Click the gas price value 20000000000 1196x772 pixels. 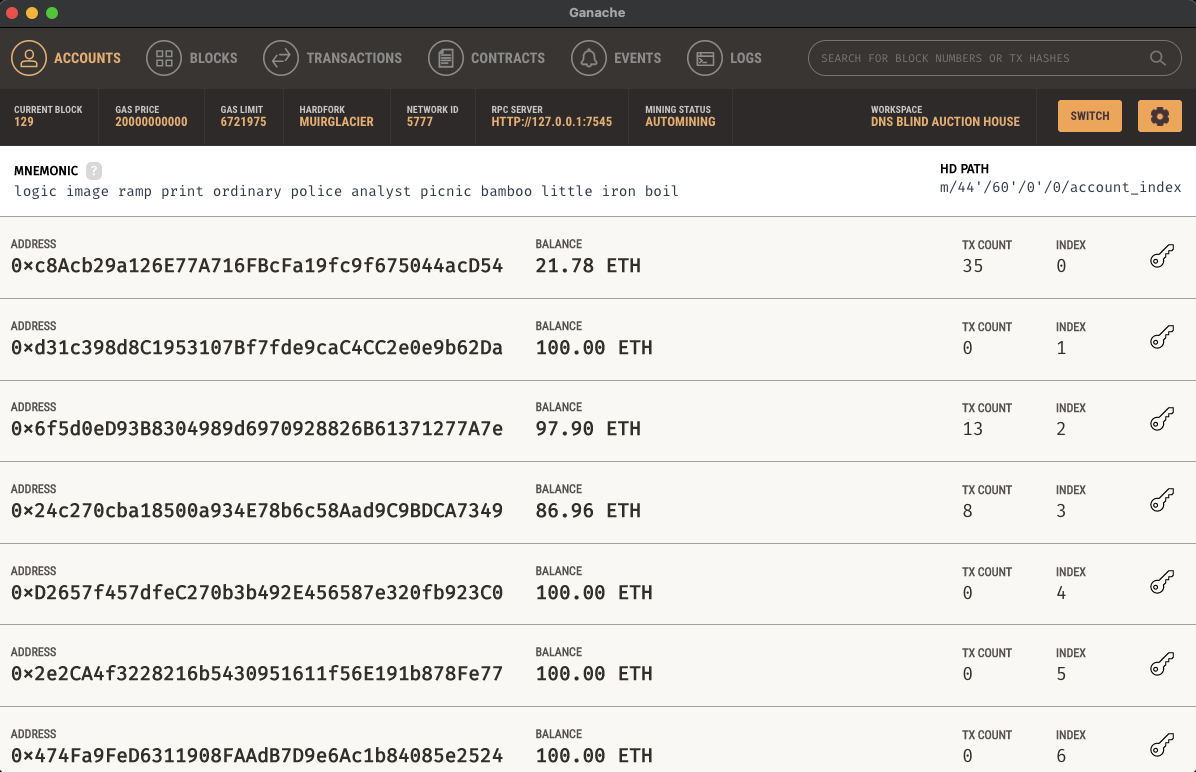[151, 122]
